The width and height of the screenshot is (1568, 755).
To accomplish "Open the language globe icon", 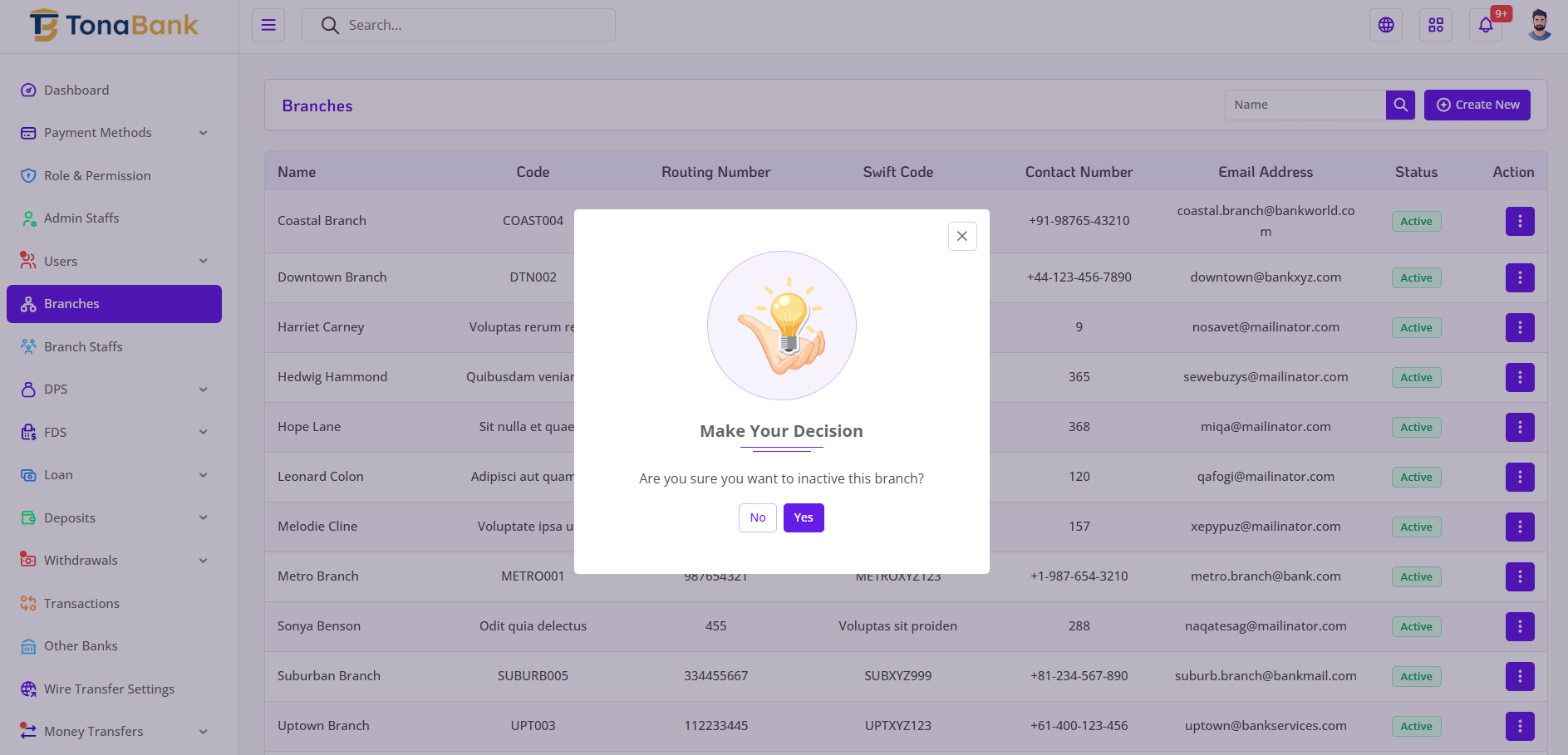I will [1385, 25].
